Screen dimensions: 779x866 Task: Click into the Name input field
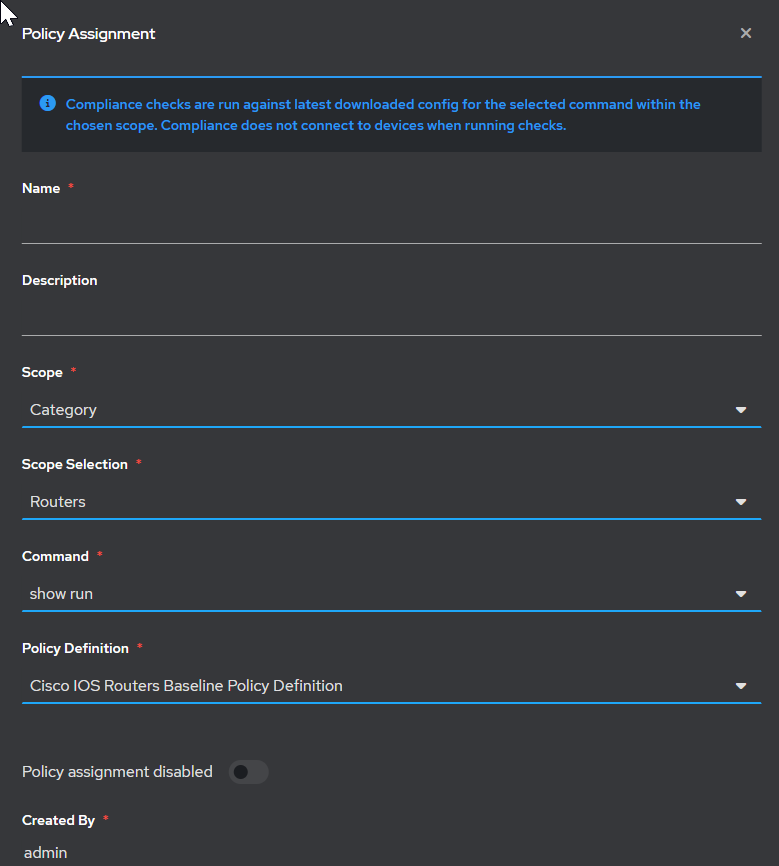point(391,226)
